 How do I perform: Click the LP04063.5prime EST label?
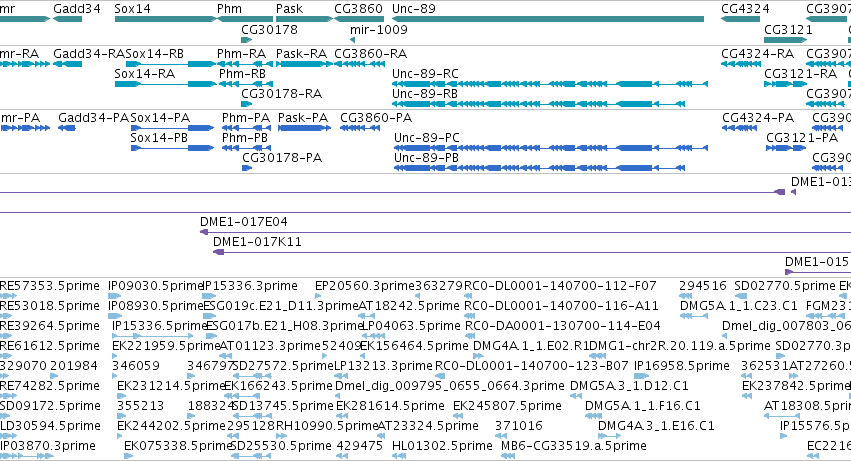click(411, 326)
